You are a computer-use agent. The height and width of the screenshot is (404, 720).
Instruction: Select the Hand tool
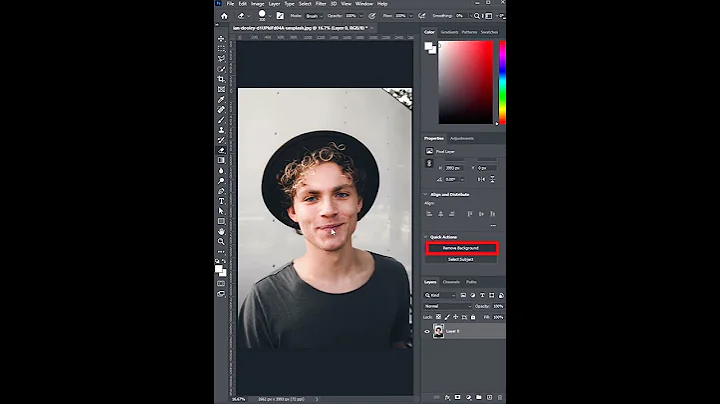[221, 231]
